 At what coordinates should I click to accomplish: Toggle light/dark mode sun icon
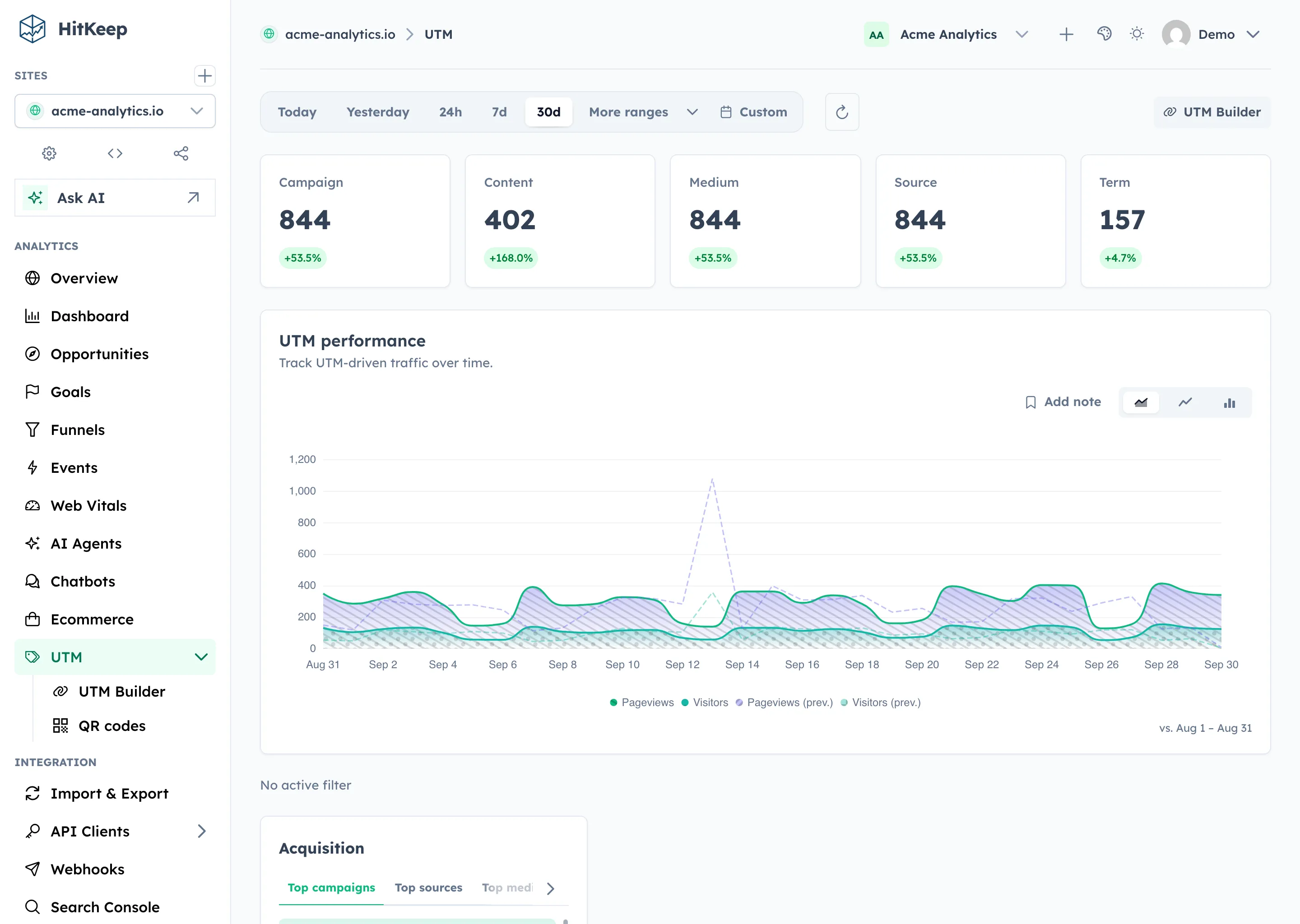pos(1137,34)
